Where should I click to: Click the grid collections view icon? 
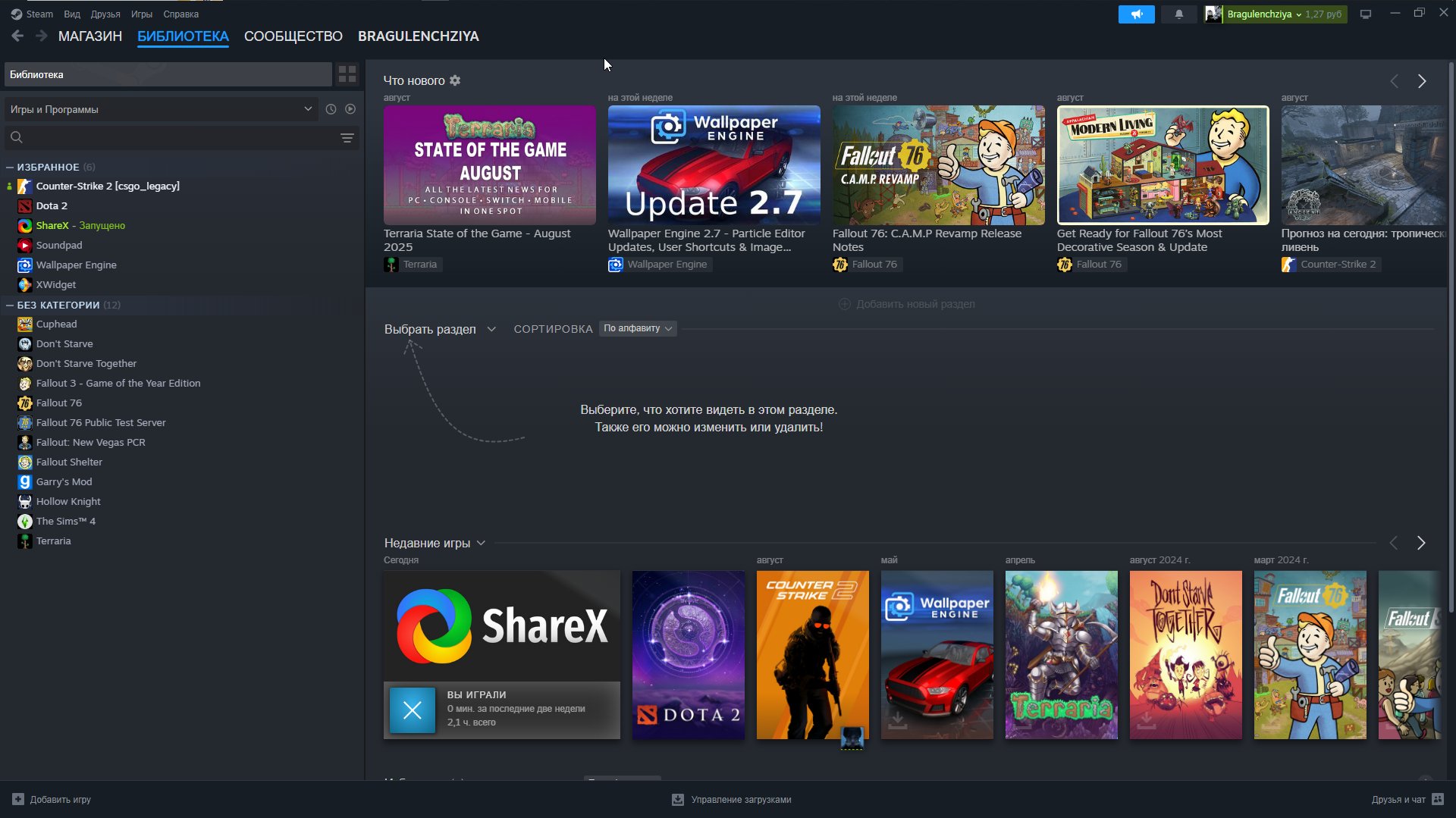tap(347, 74)
